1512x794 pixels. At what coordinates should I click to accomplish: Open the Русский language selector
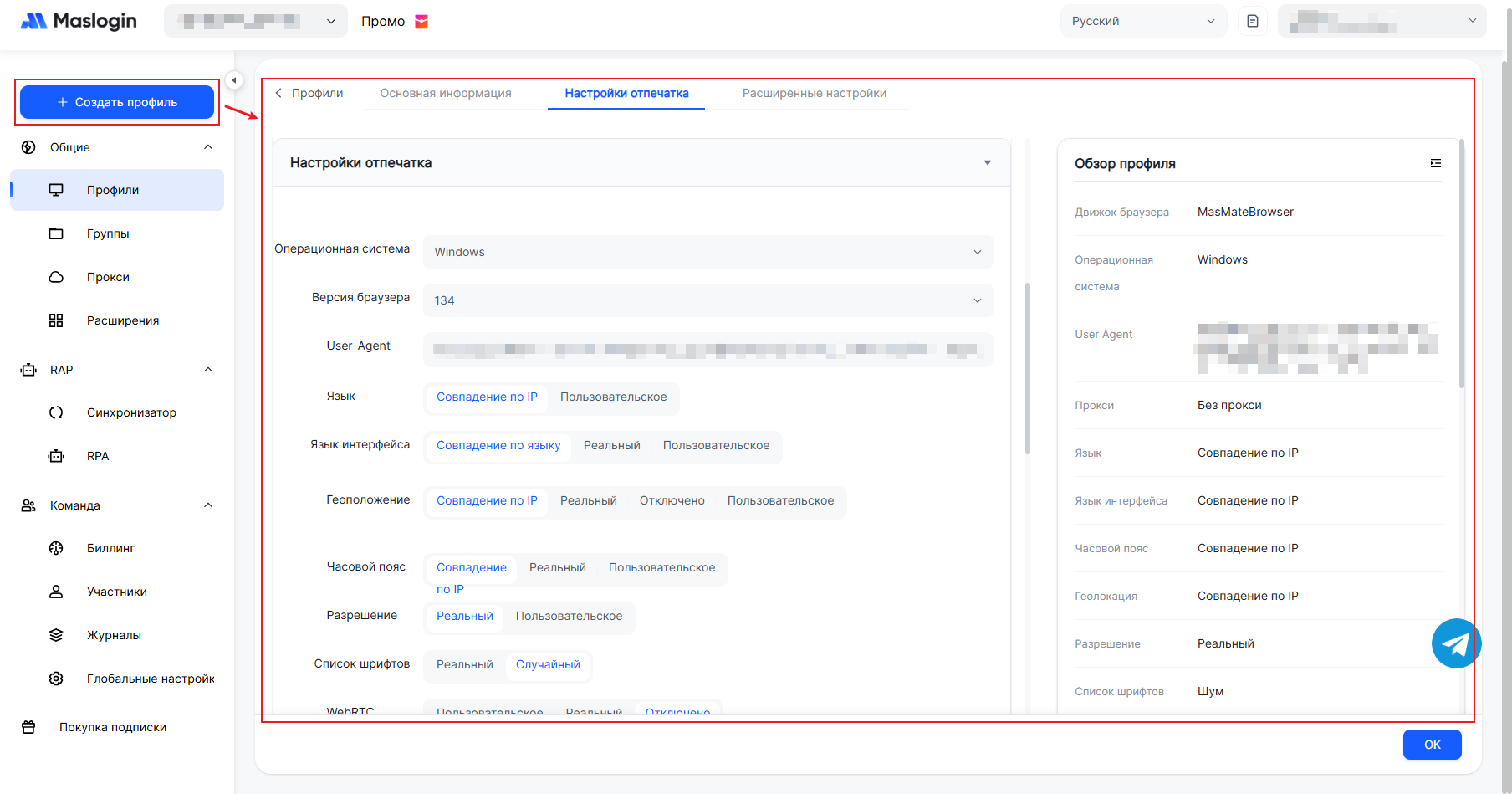1142,21
